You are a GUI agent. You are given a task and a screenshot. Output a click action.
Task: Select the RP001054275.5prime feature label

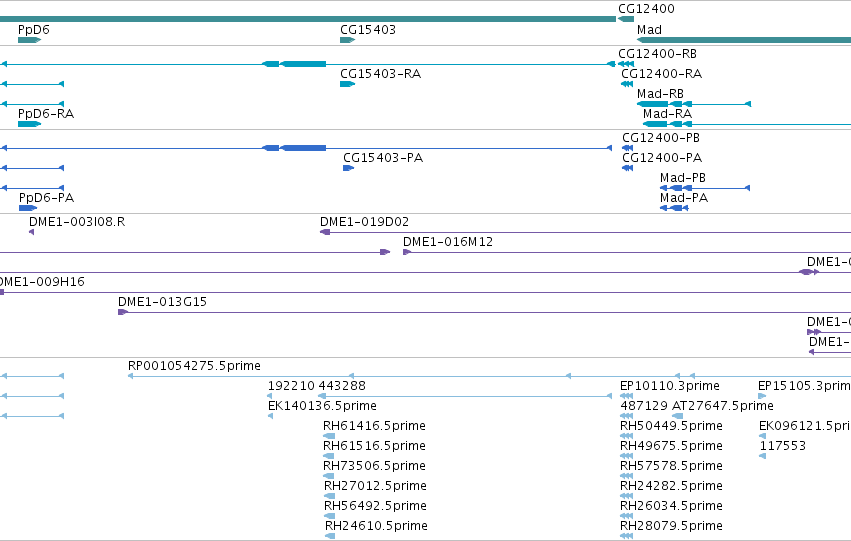tap(194, 366)
